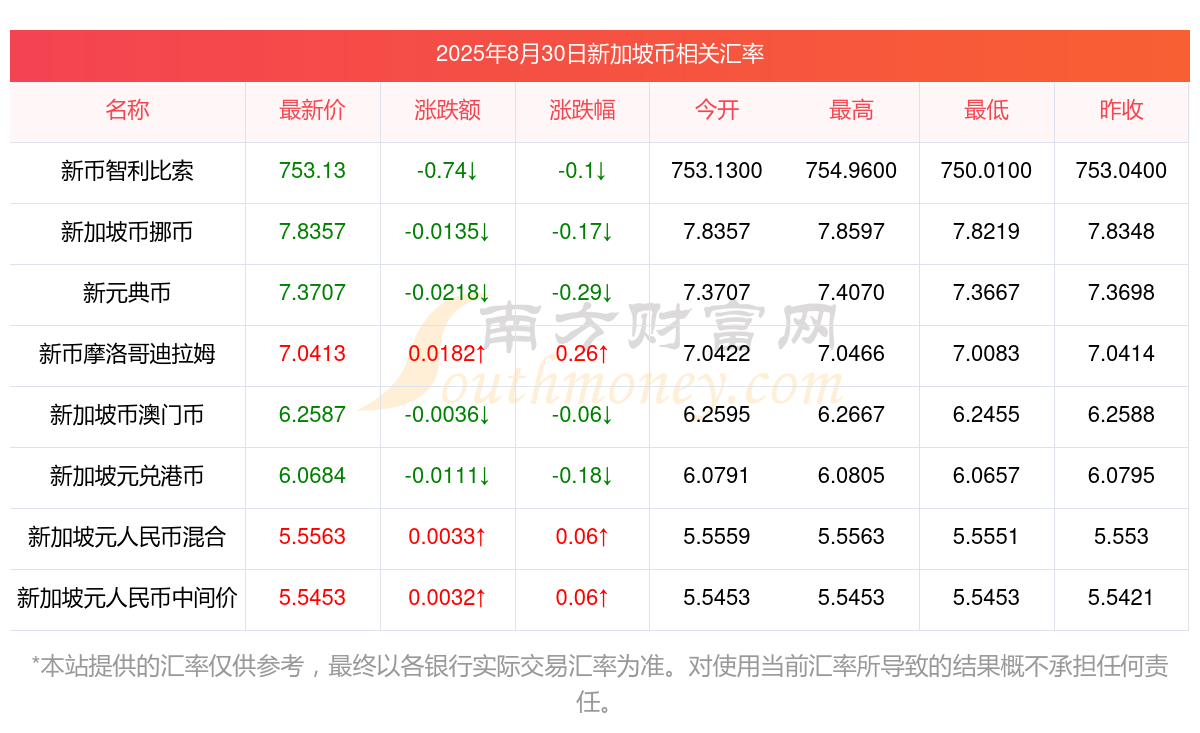Select the 涨跌幅 column header
The image size is (1200, 733).
(582, 111)
